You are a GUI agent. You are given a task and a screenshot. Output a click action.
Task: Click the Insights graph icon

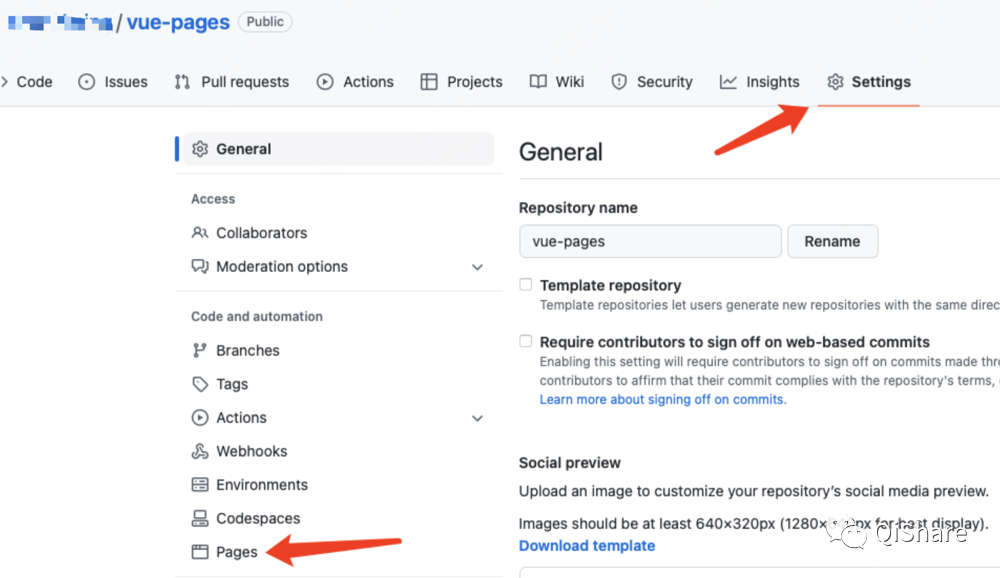(728, 82)
